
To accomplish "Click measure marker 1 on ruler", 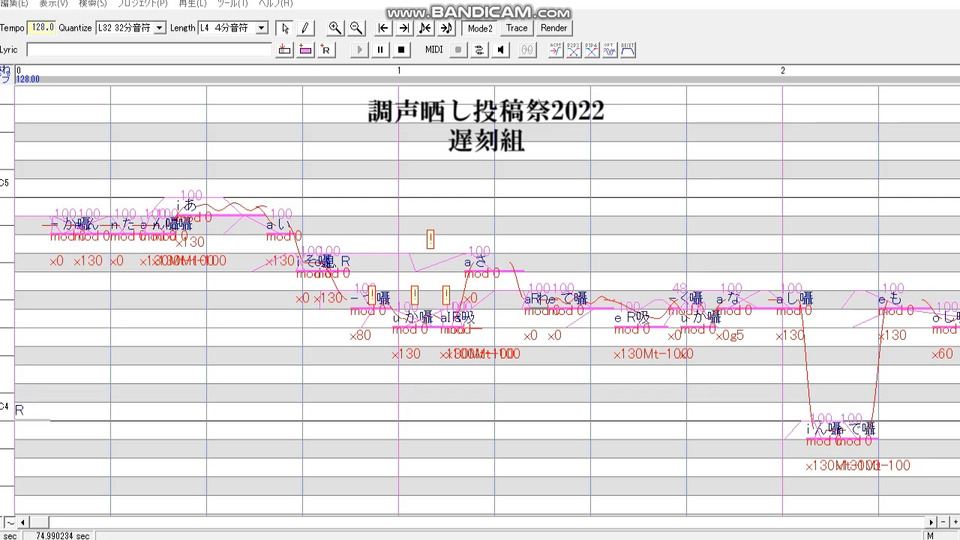I will click(x=399, y=70).
